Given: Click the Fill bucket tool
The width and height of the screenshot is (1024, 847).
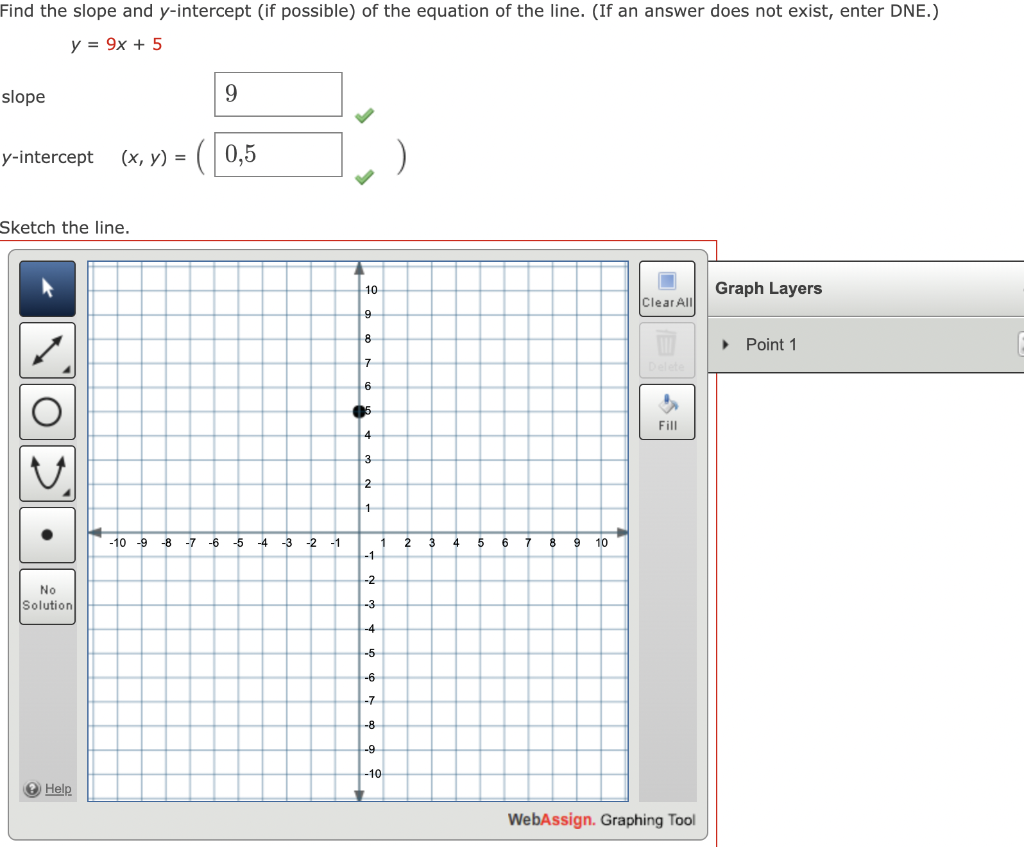Looking at the screenshot, I should click(666, 410).
